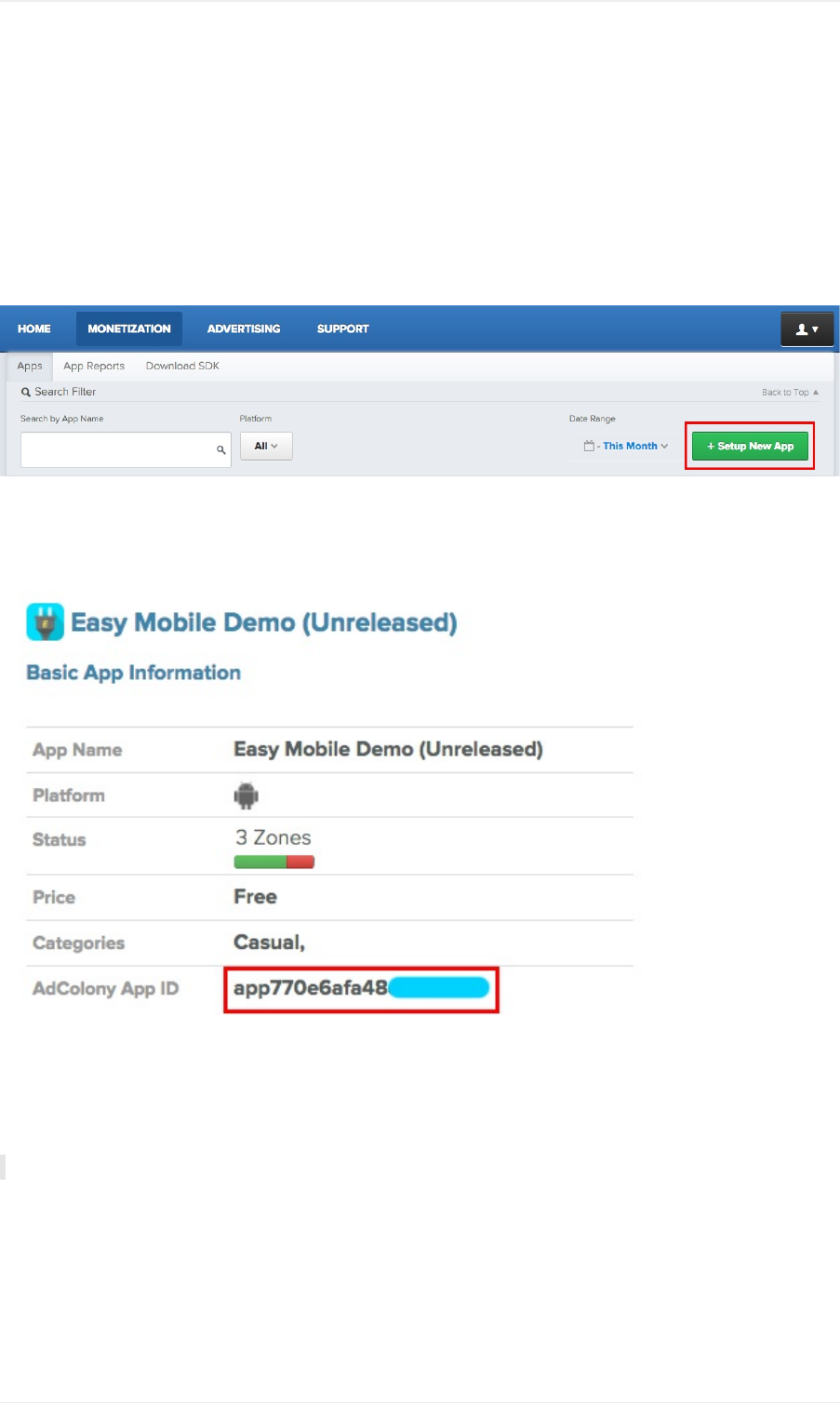The width and height of the screenshot is (840, 1403).
Task: Click the magnifier icon in search field
Action: point(221,450)
